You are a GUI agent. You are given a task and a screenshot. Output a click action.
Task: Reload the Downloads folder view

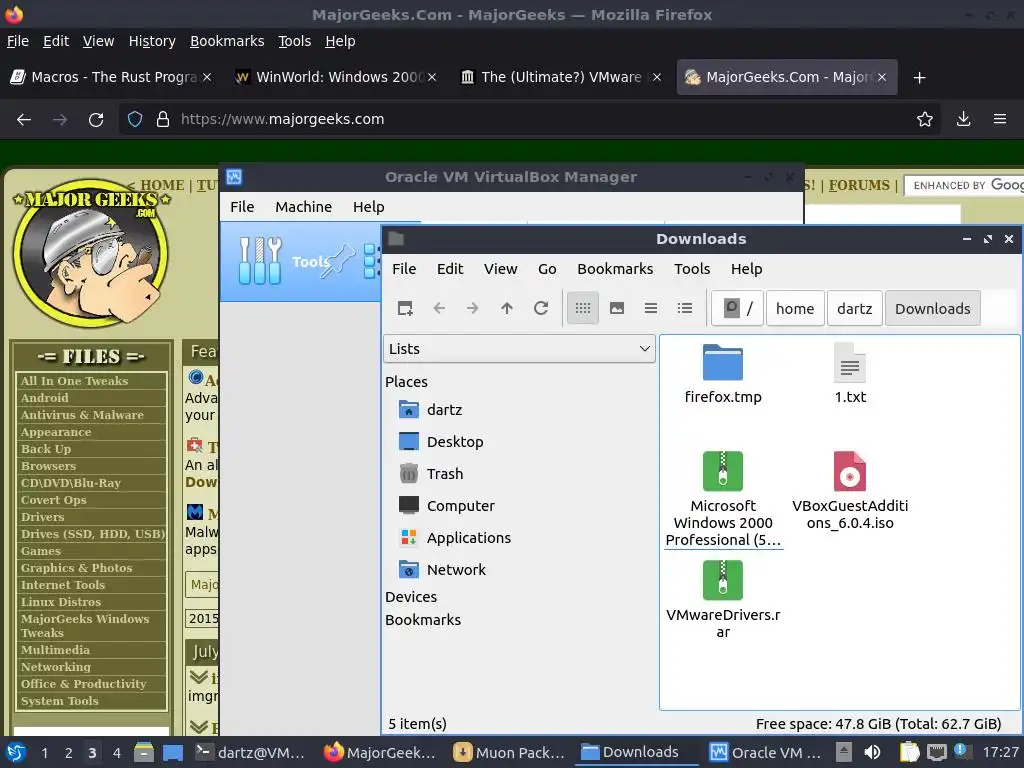[541, 308]
